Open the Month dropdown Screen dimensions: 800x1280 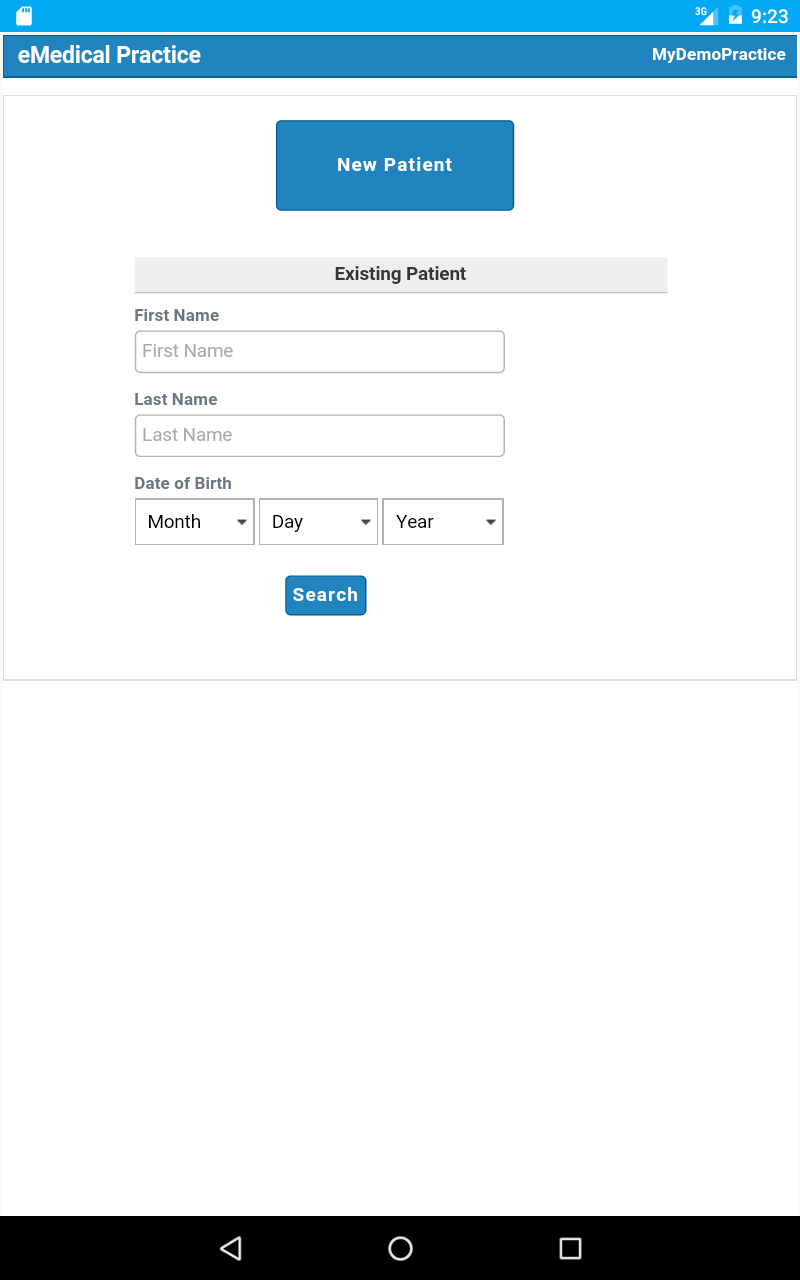point(194,521)
